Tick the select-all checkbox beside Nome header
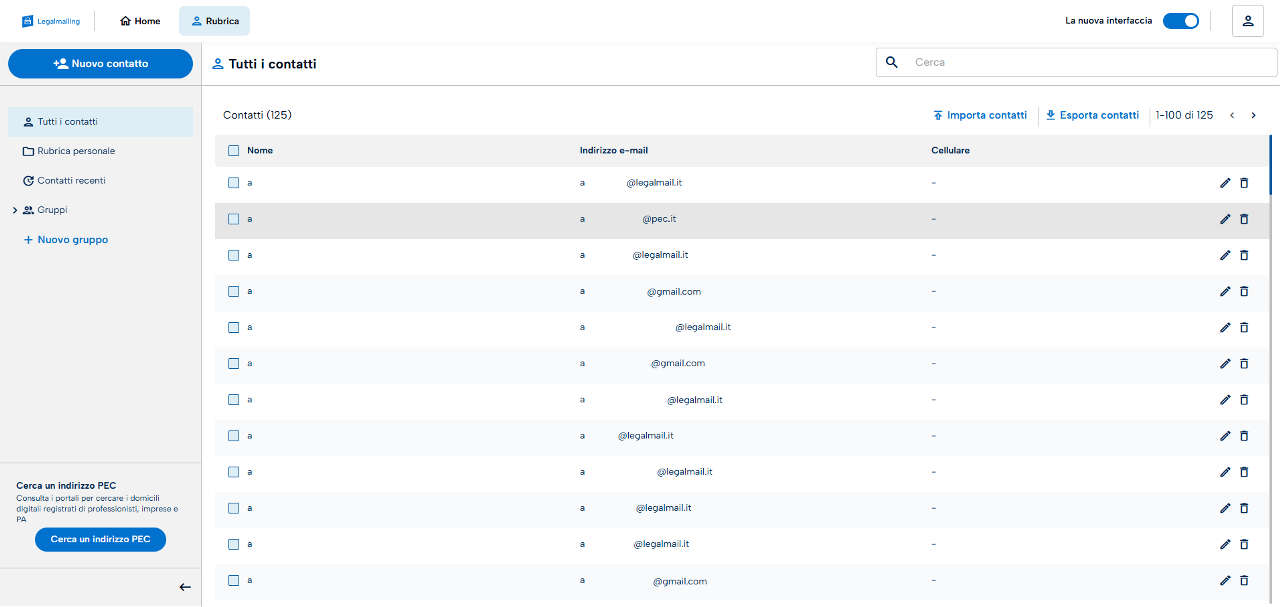The width and height of the screenshot is (1280, 607). 233,151
